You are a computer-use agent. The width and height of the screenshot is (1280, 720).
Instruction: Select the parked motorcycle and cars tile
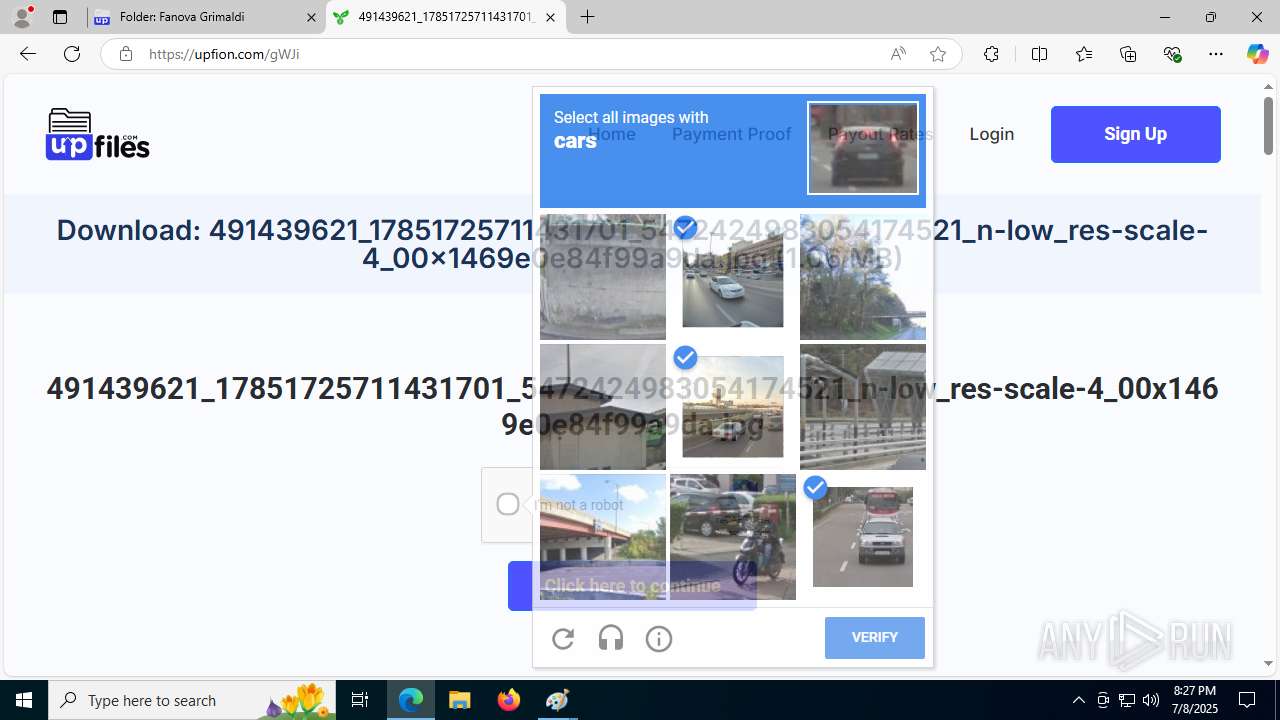tap(733, 537)
